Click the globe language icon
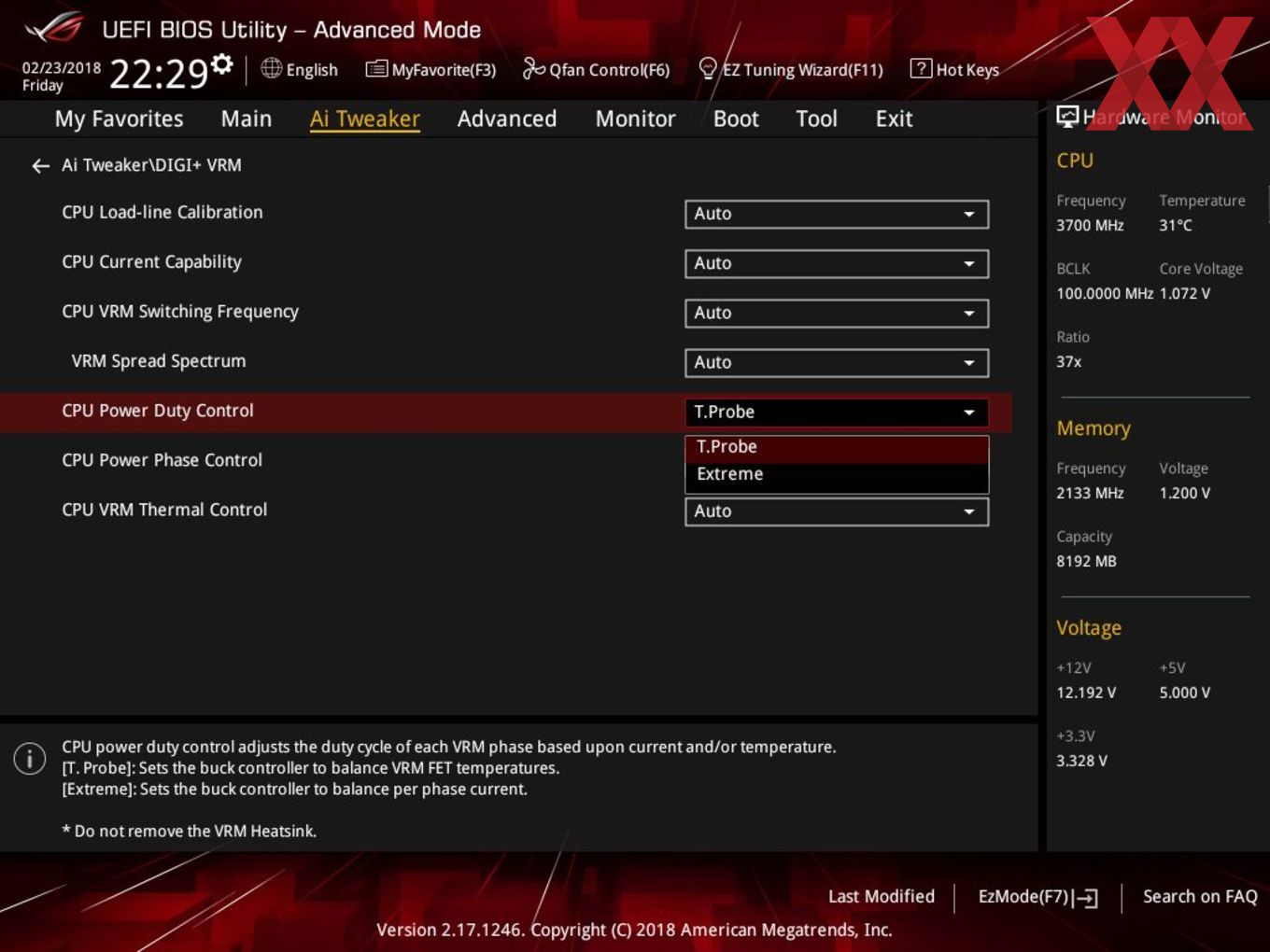Image resolution: width=1270 pixels, height=952 pixels. coord(272,68)
